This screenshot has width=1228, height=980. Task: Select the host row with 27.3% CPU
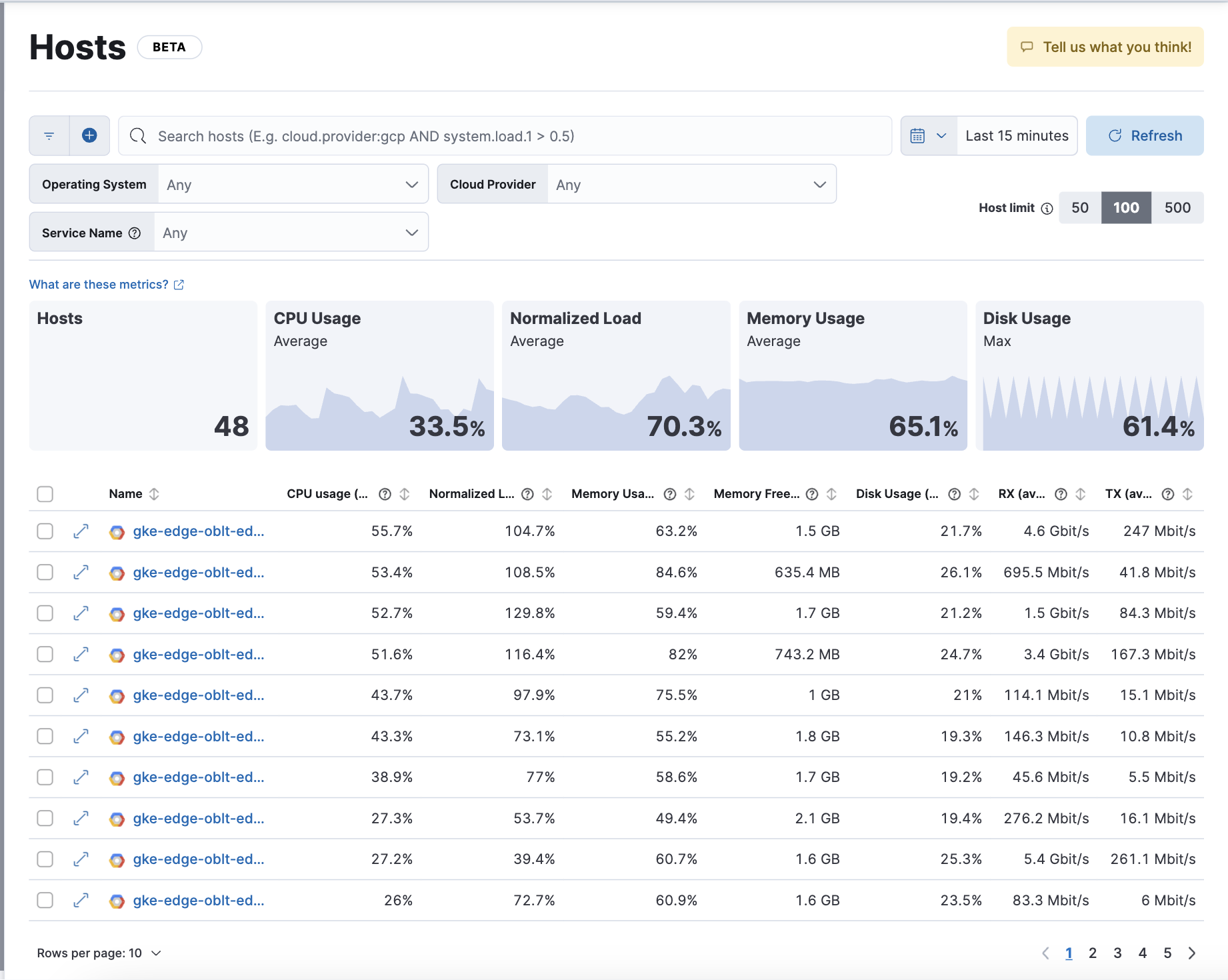pos(45,819)
